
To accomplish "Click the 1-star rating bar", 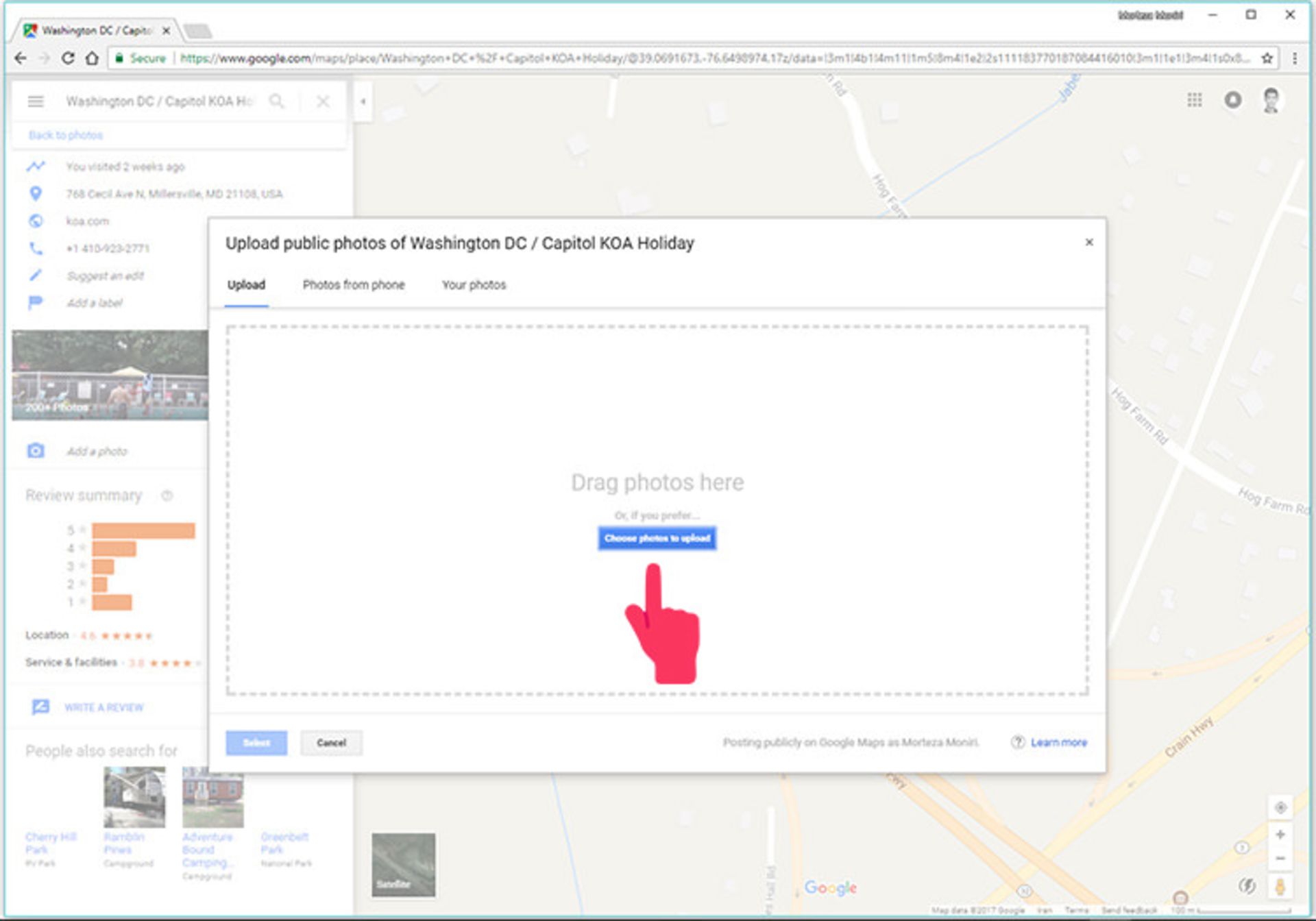I will click(x=112, y=602).
